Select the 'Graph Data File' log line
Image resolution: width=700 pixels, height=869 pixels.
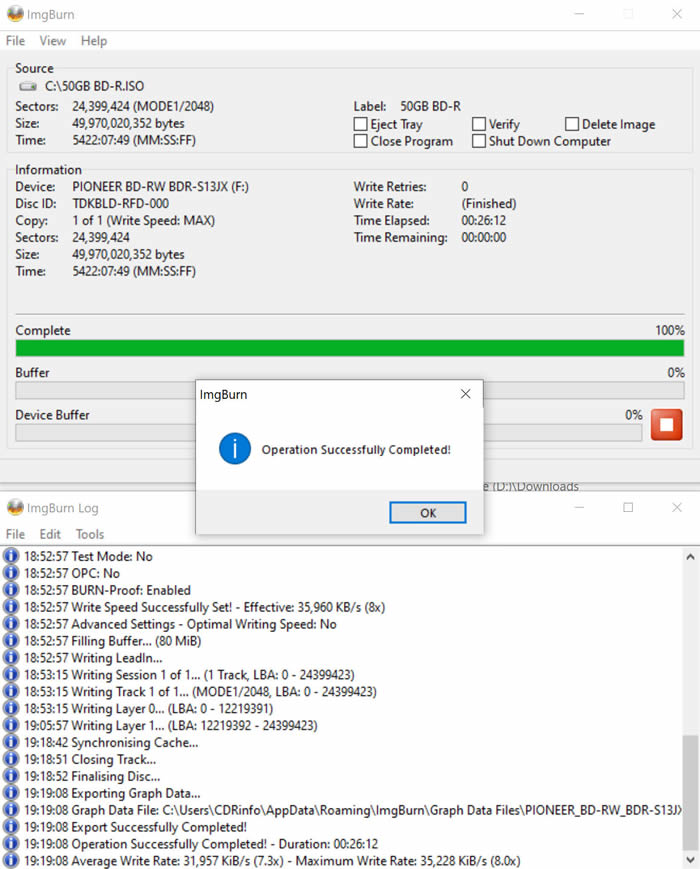click(352, 810)
